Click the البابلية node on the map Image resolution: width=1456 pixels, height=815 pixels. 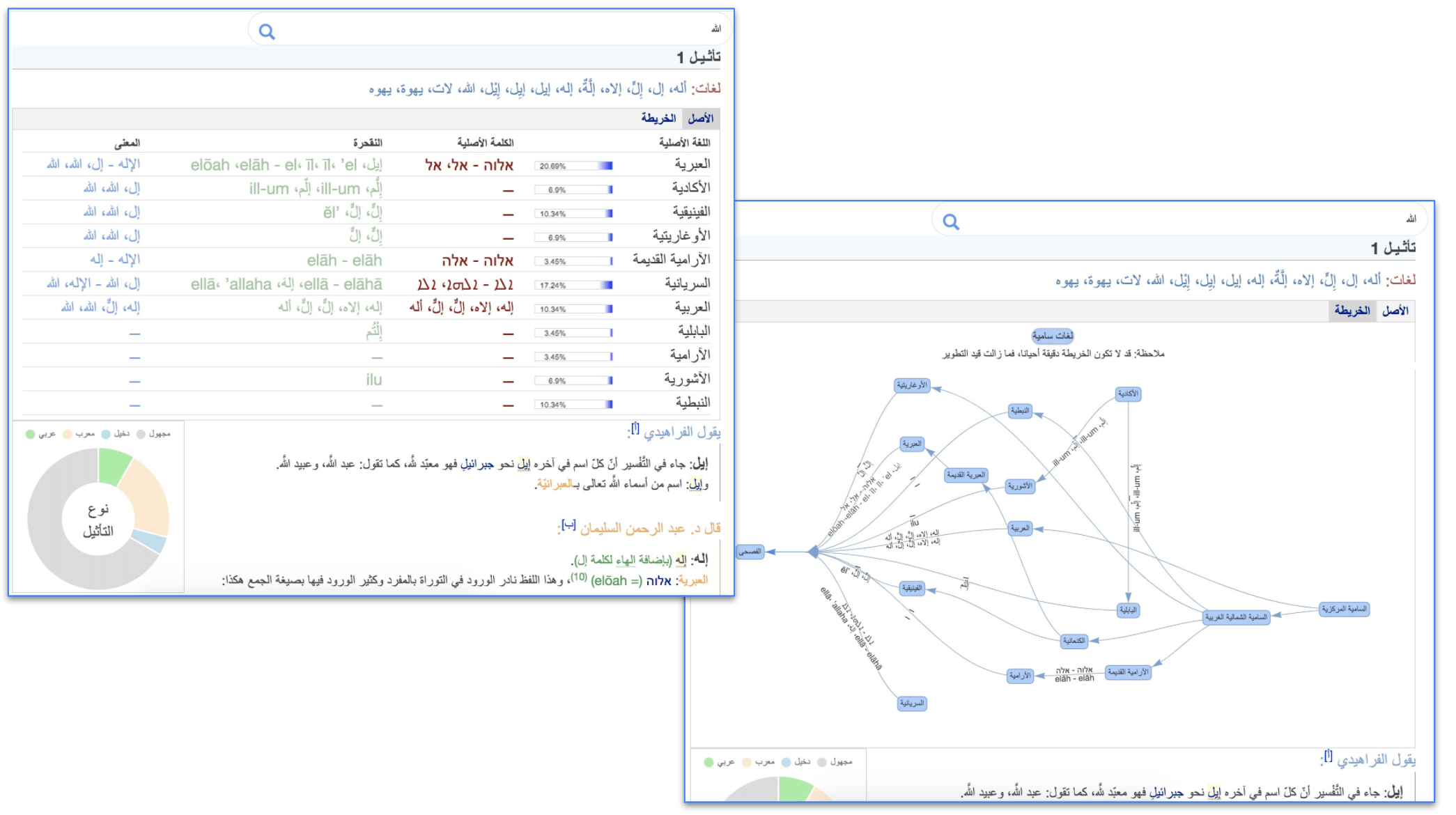coord(1128,610)
